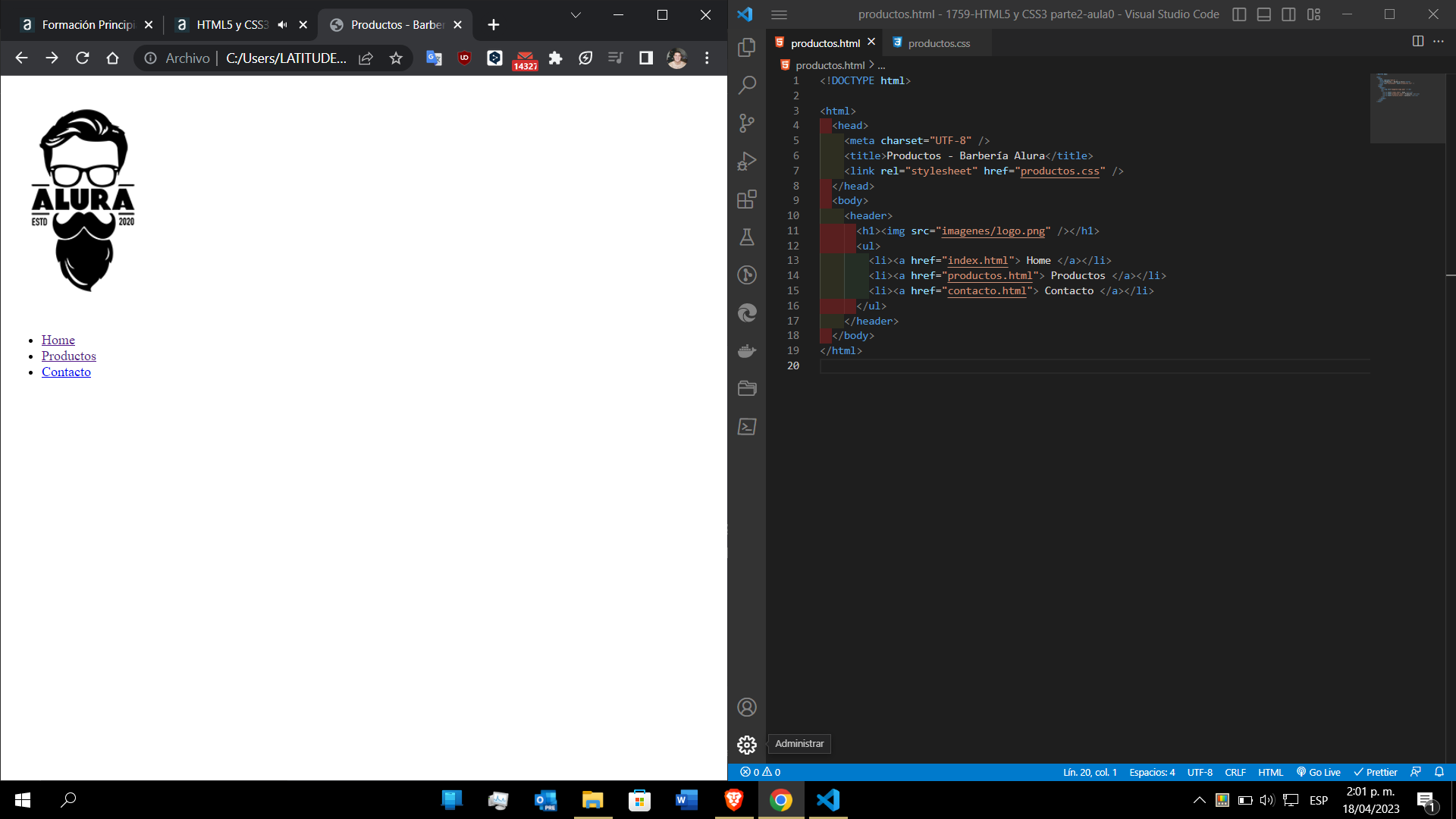
Task: Reload the Productos page
Action: click(x=82, y=58)
